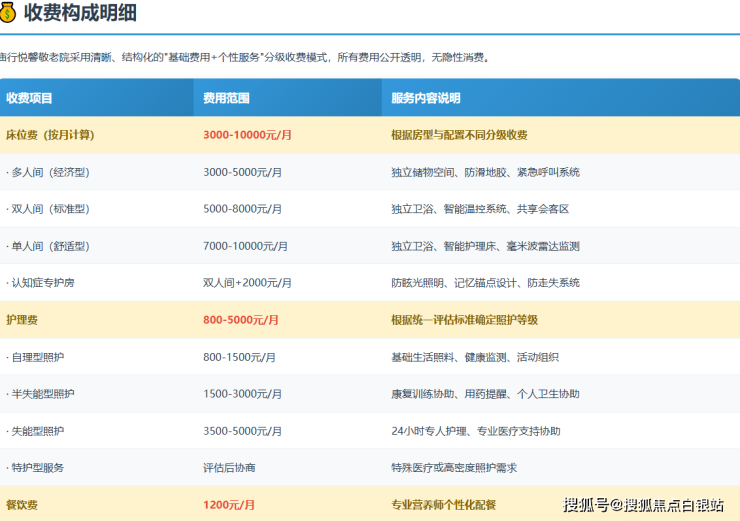The height and width of the screenshot is (521, 740).
Task: Select the 收费项目 column header
Action: pos(29,98)
